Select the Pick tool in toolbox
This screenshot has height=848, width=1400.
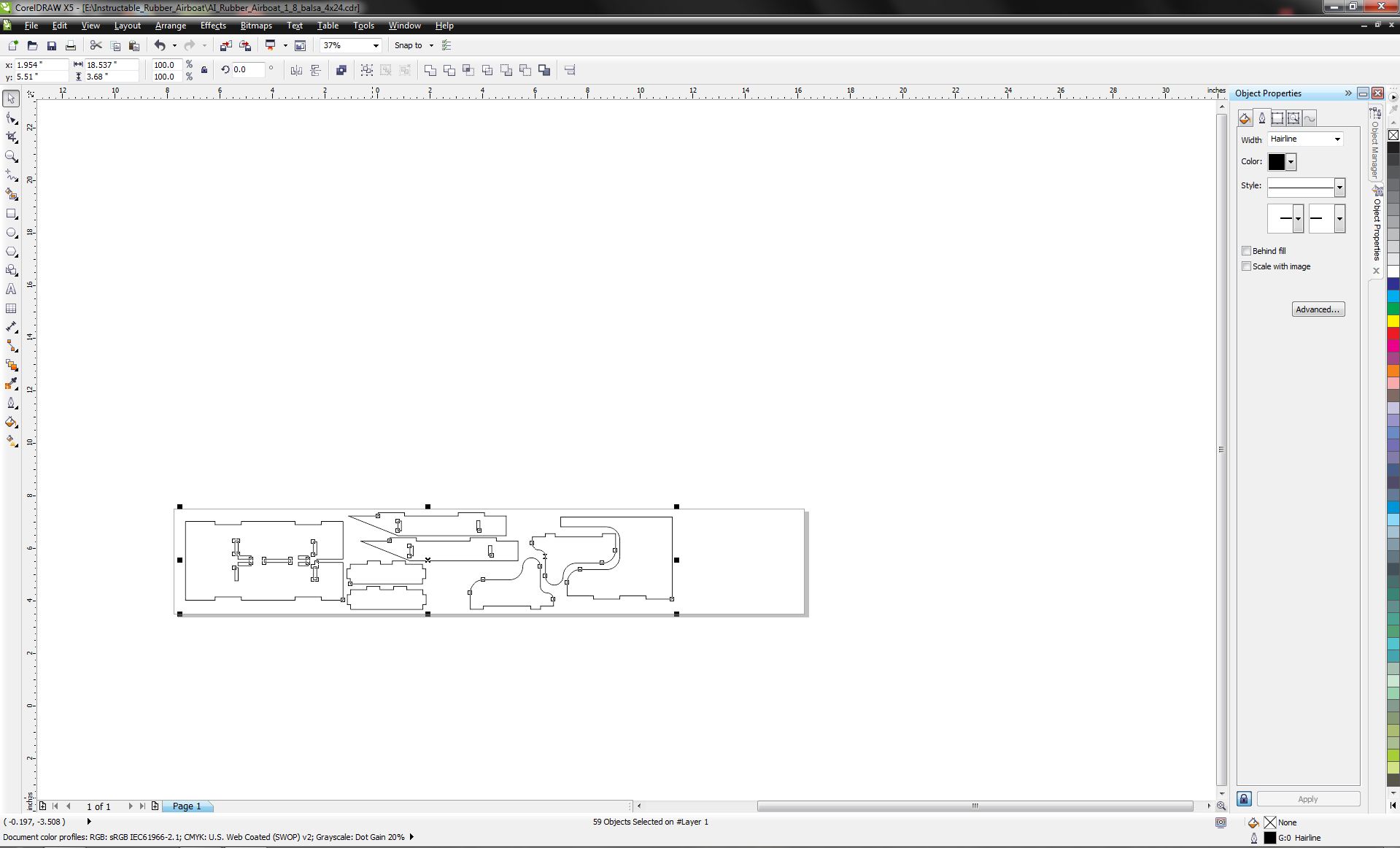(12, 99)
